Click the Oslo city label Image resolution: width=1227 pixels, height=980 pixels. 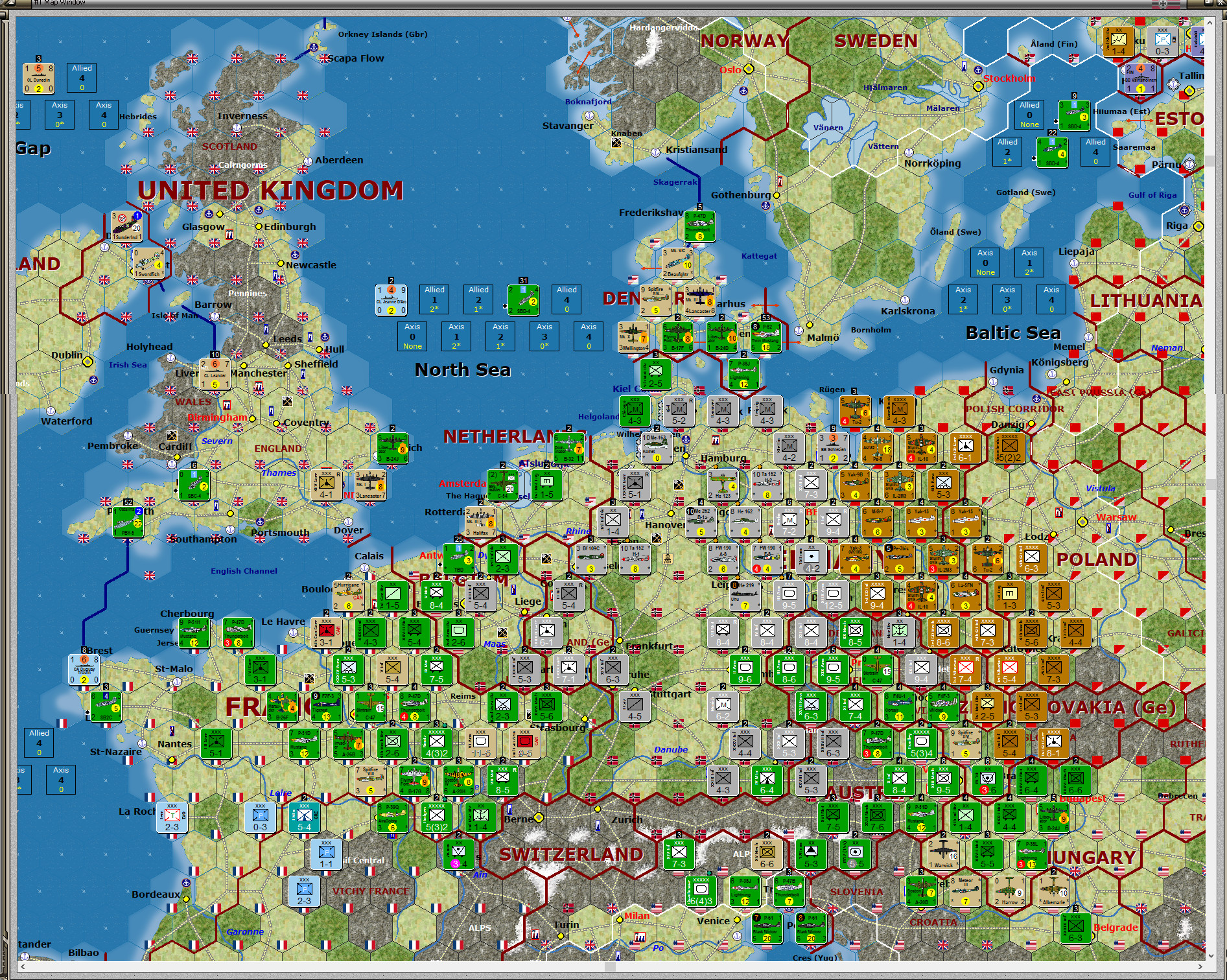coord(730,70)
